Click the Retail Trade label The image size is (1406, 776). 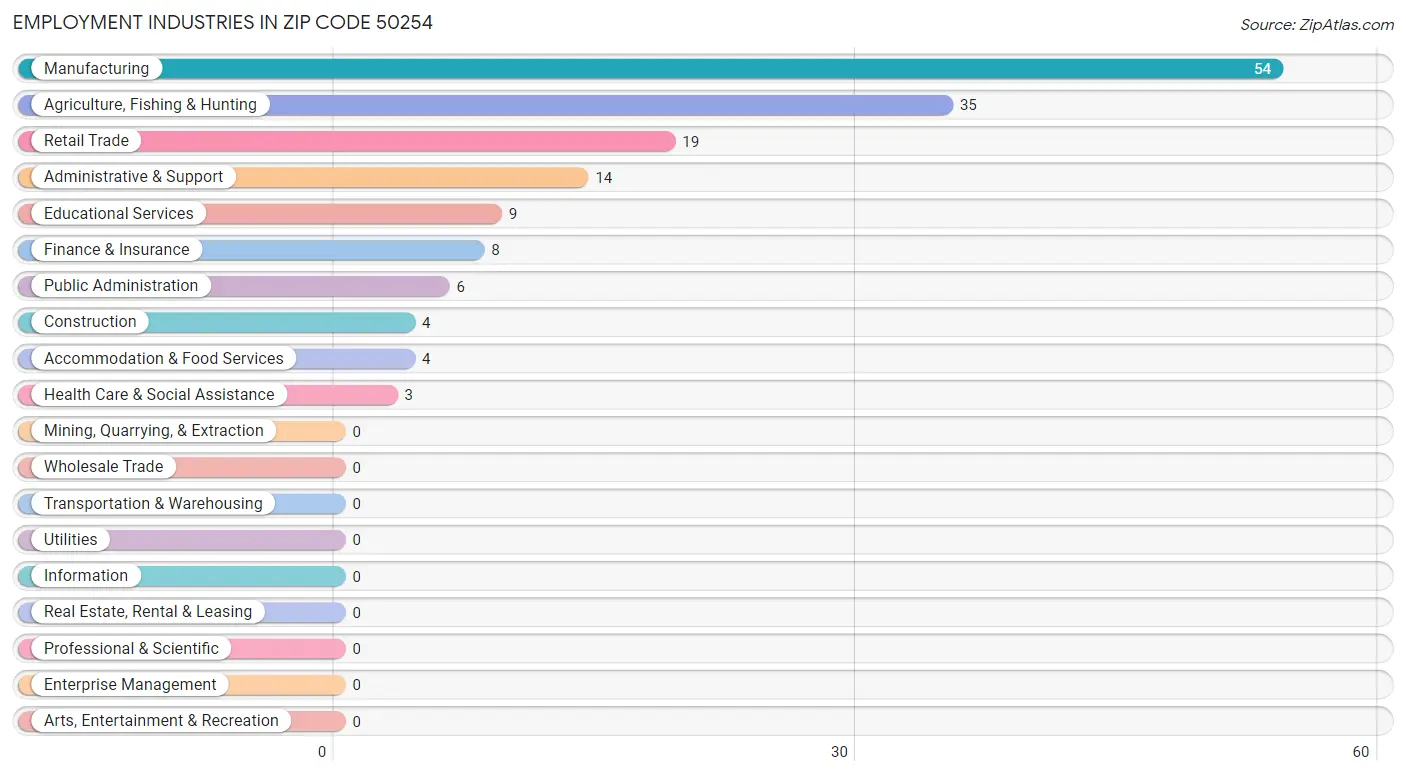(86, 140)
